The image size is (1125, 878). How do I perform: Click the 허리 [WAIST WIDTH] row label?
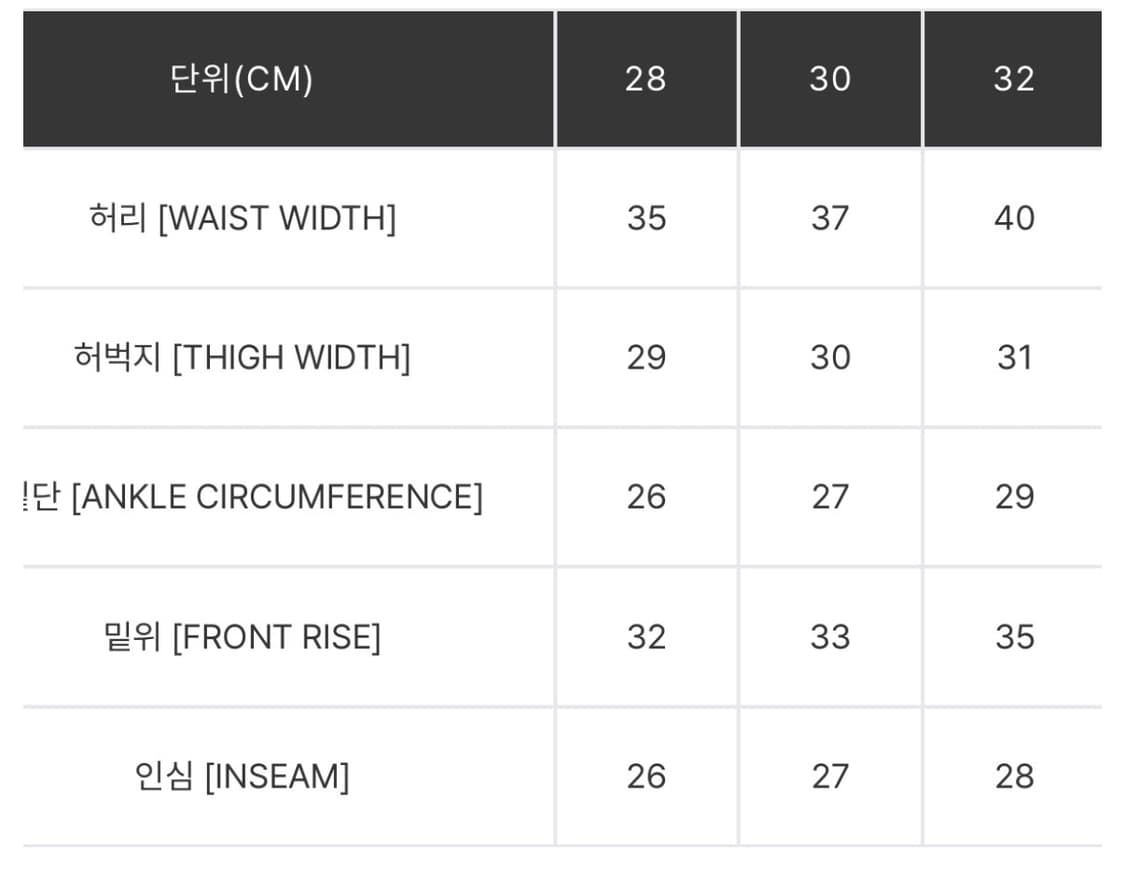[x=243, y=218]
